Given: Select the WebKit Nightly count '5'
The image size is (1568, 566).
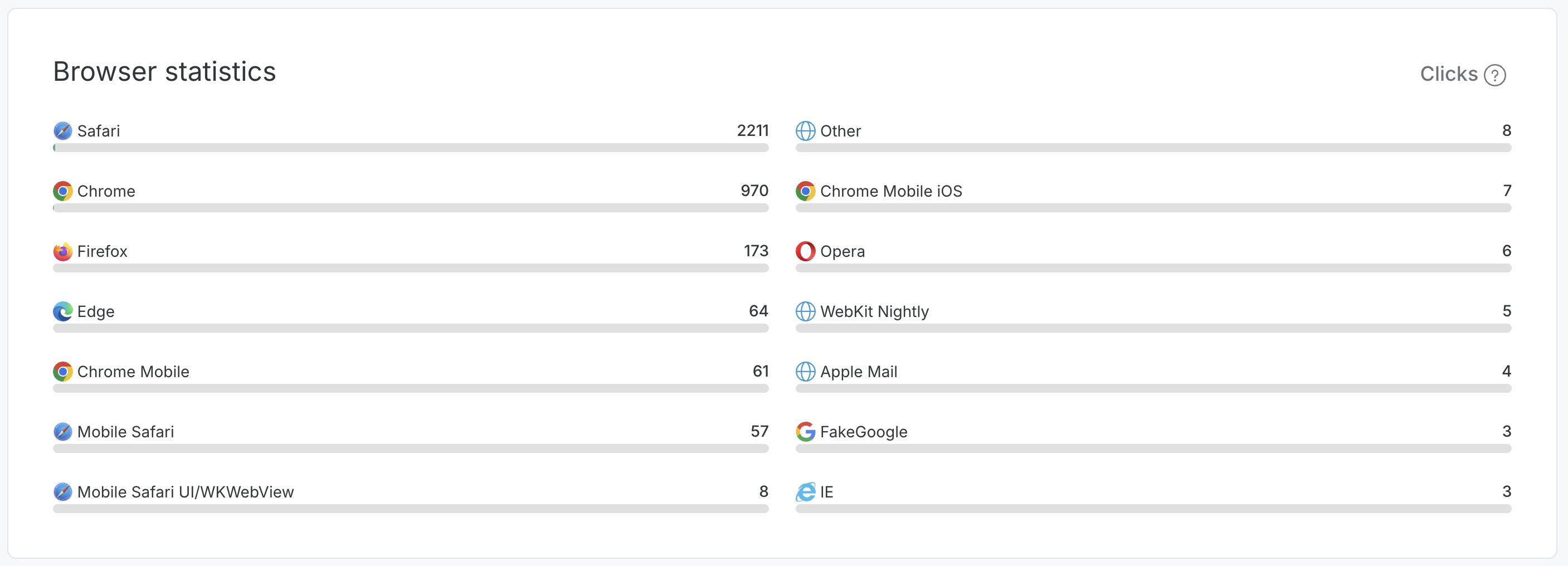Looking at the screenshot, I should pyautogui.click(x=1507, y=311).
